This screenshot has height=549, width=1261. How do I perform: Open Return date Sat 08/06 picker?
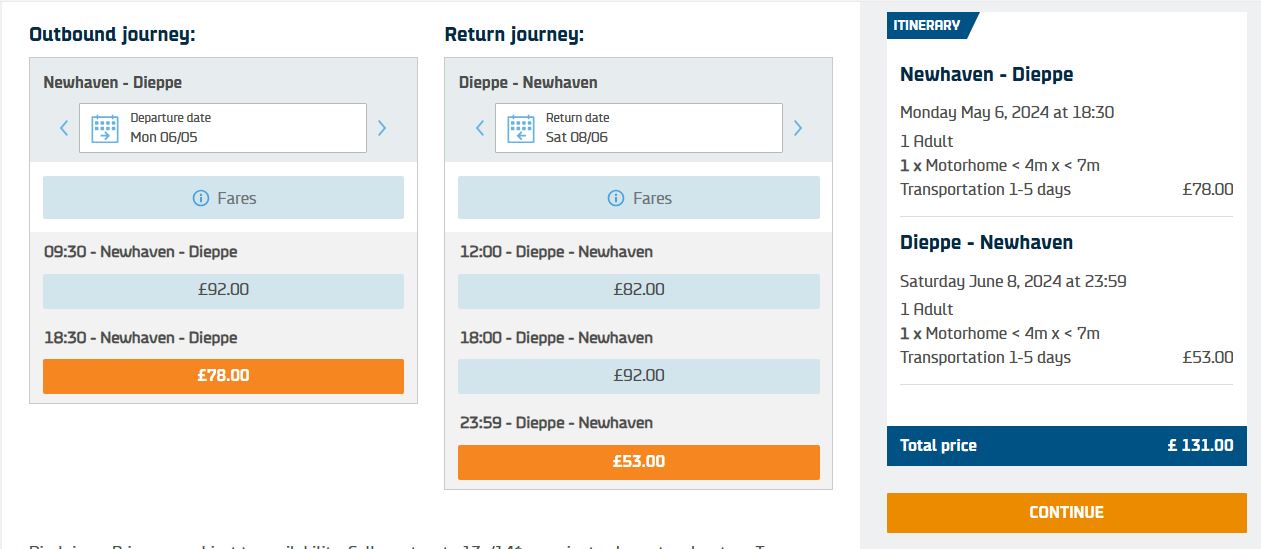[639, 128]
